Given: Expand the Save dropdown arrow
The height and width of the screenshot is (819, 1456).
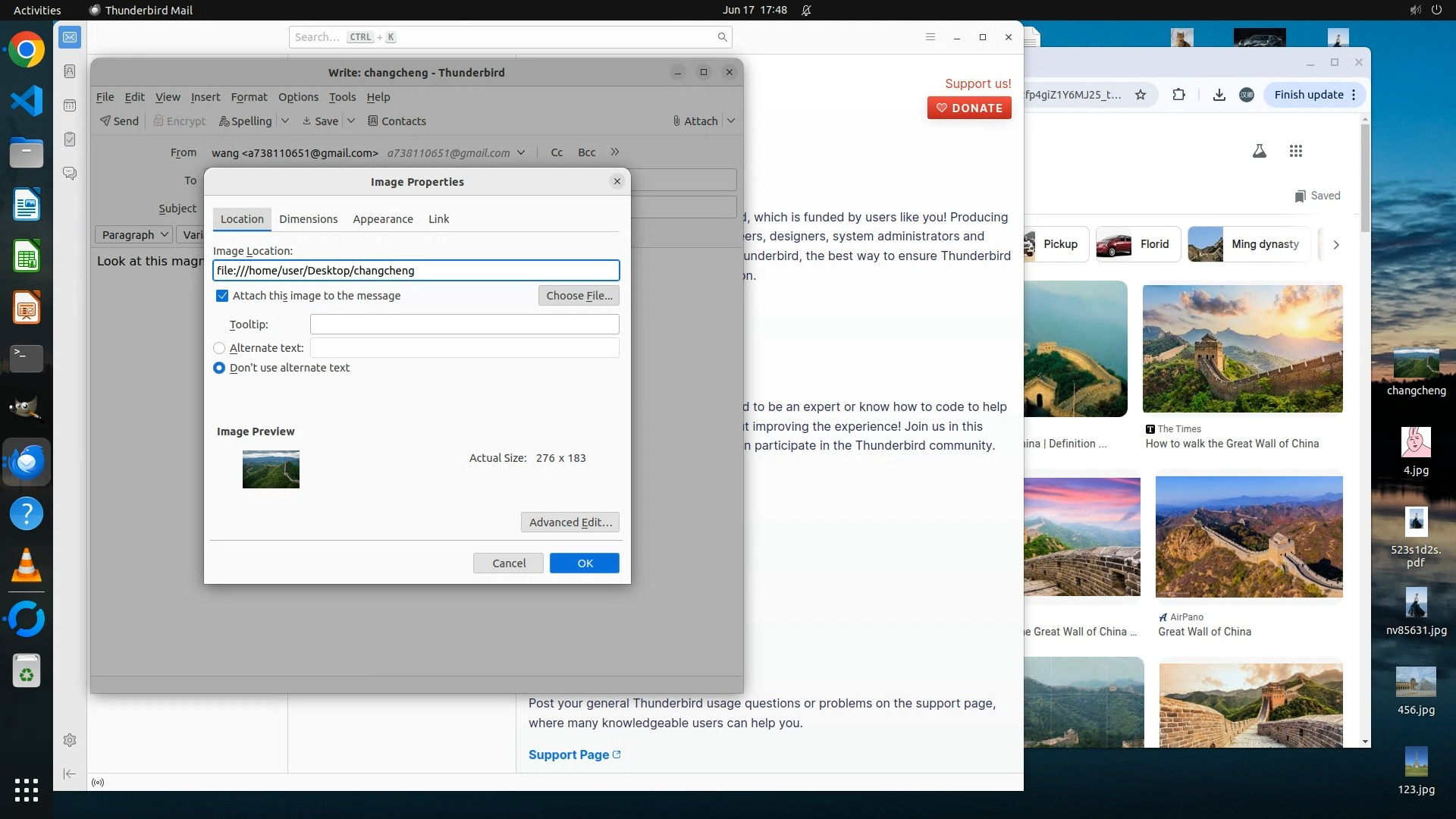Looking at the screenshot, I should pos(351,121).
